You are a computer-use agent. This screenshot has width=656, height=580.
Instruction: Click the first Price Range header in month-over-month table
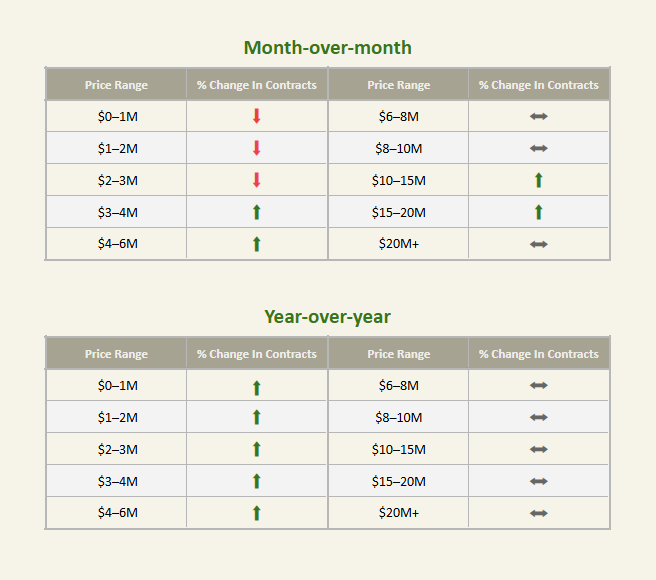point(116,85)
